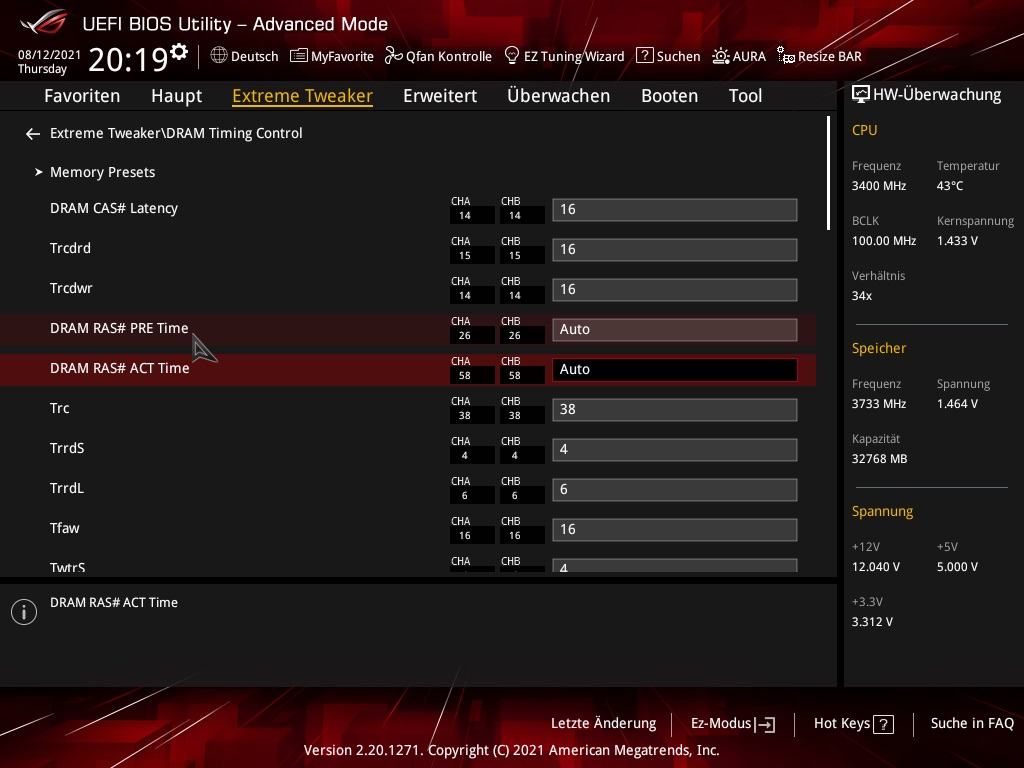Click the EZ Tuning Wizard bulb icon

512,56
